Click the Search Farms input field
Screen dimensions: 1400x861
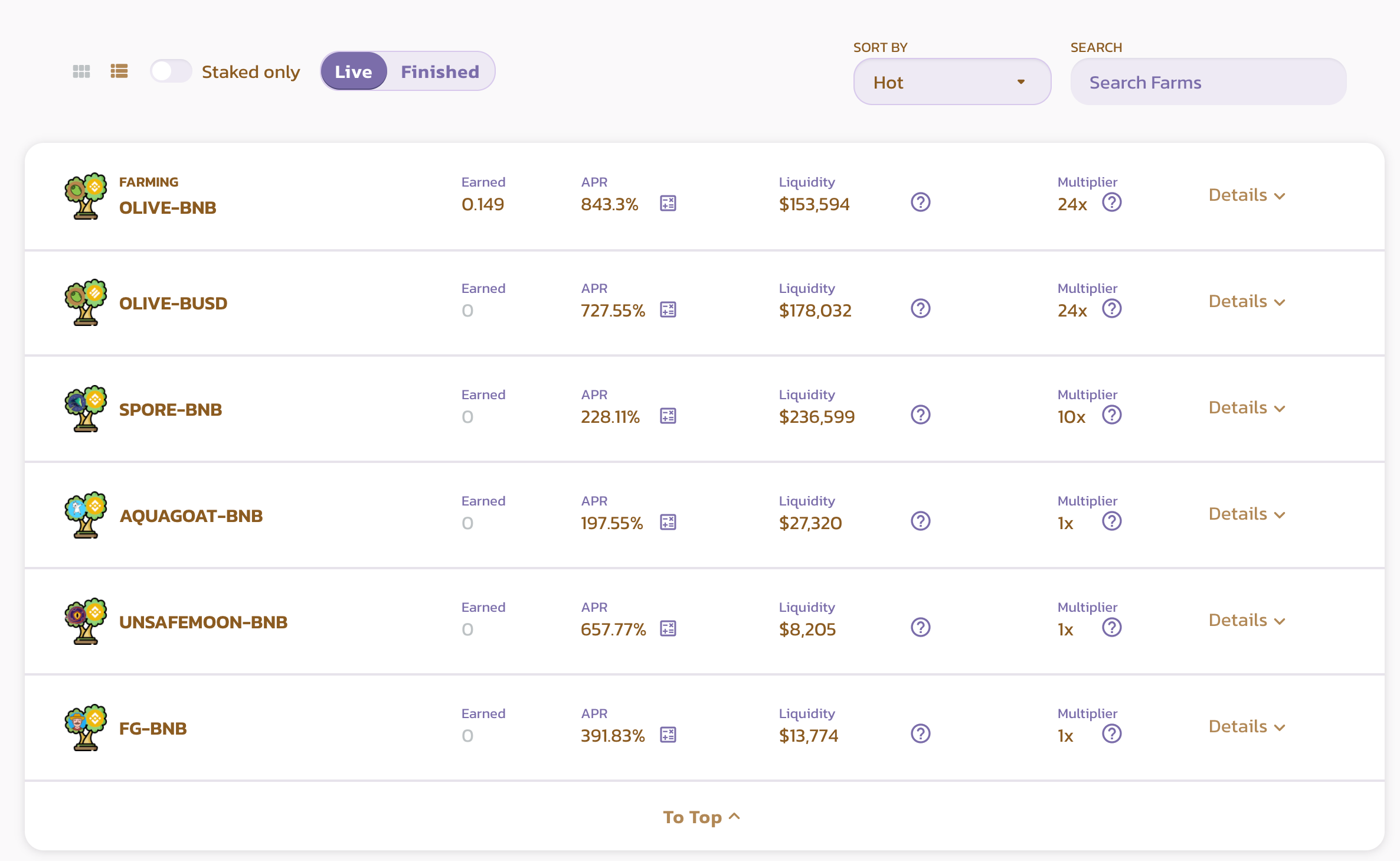pos(1208,82)
